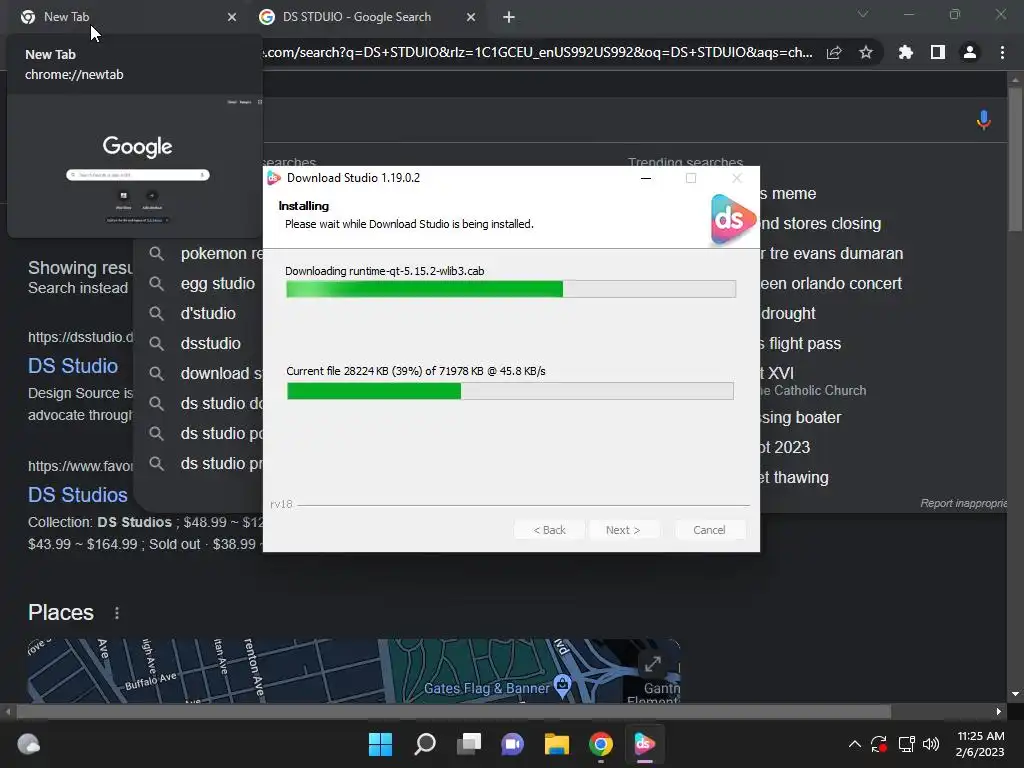Bookmark this page with star icon
This screenshot has width=1024, height=768.
(x=866, y=52)
